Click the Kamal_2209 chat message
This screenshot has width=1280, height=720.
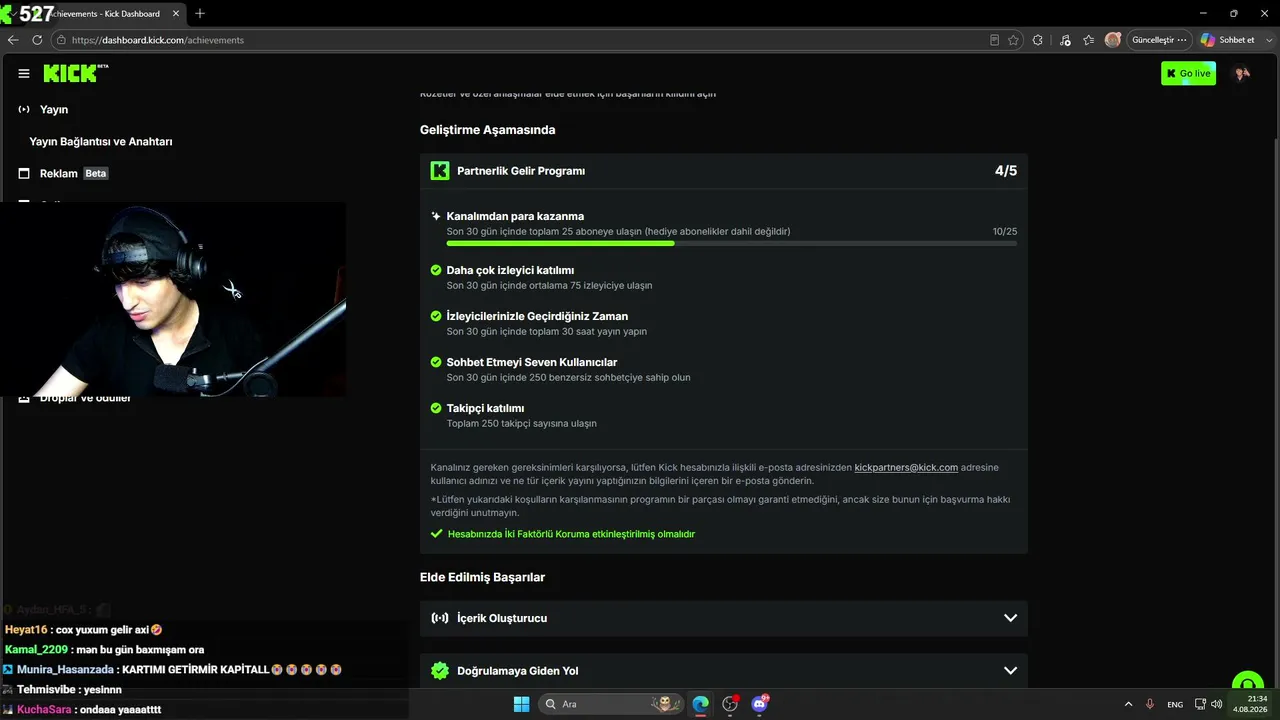pyautogui.click(x=104, y=650)
